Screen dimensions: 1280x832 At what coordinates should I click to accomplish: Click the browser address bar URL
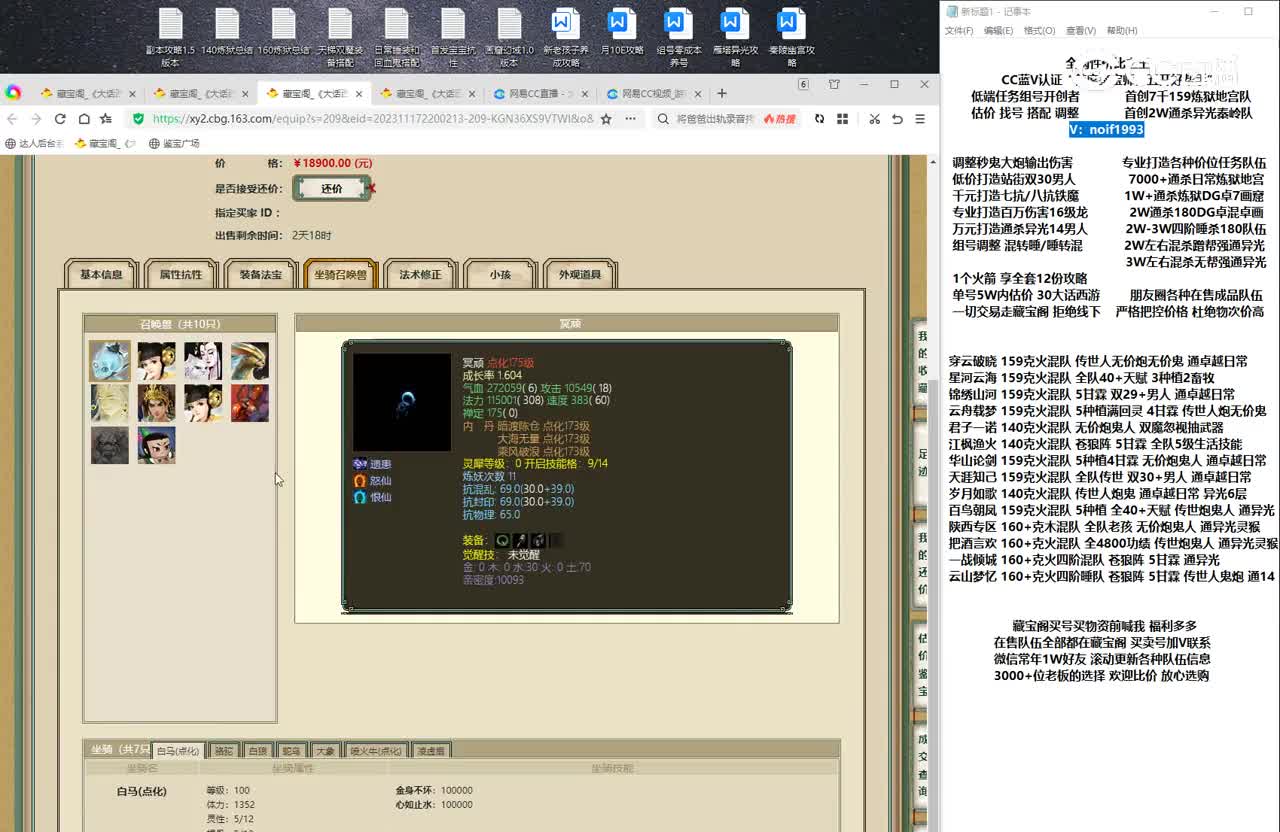pos(372,119)
